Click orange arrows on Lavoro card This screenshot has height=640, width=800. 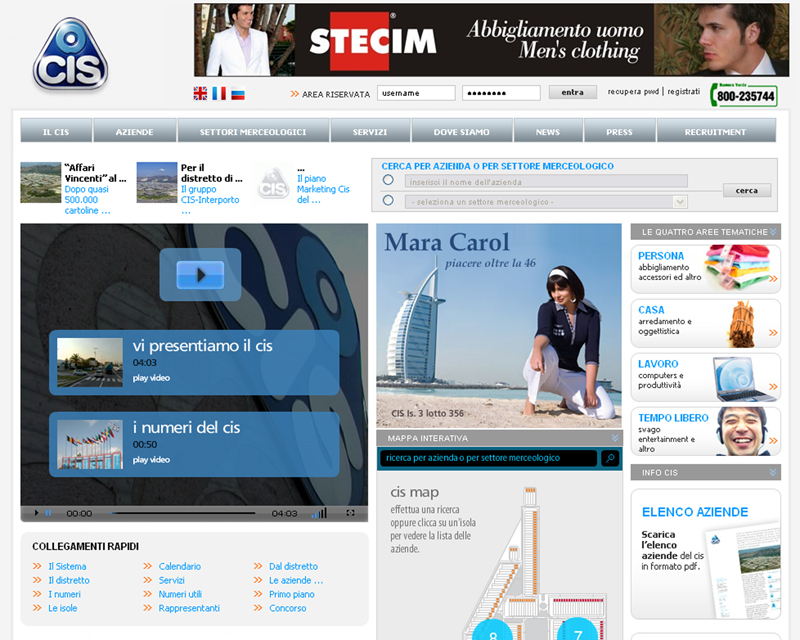(773, 387)
